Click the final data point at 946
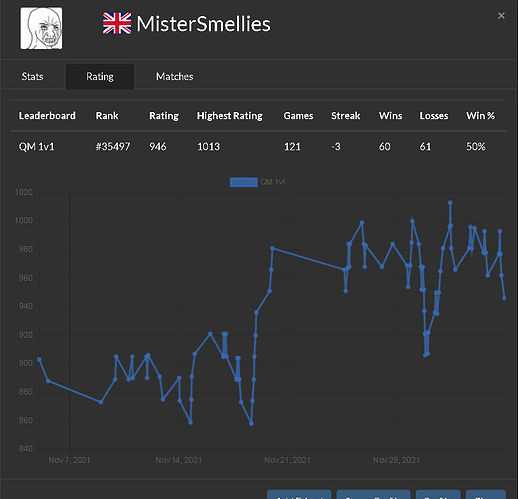 504,298
